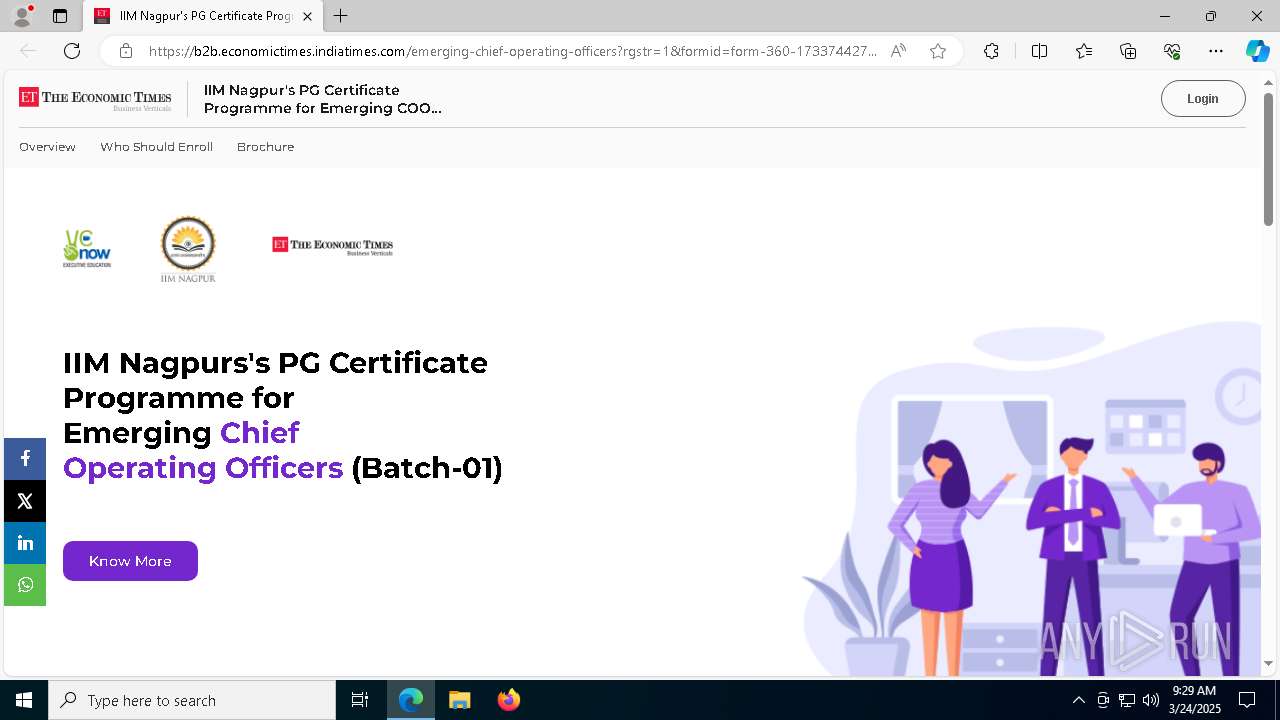This screenshot has width=1280, height=720.
Task: Go to Who Should Enroll section
Action: pos(156,147)
